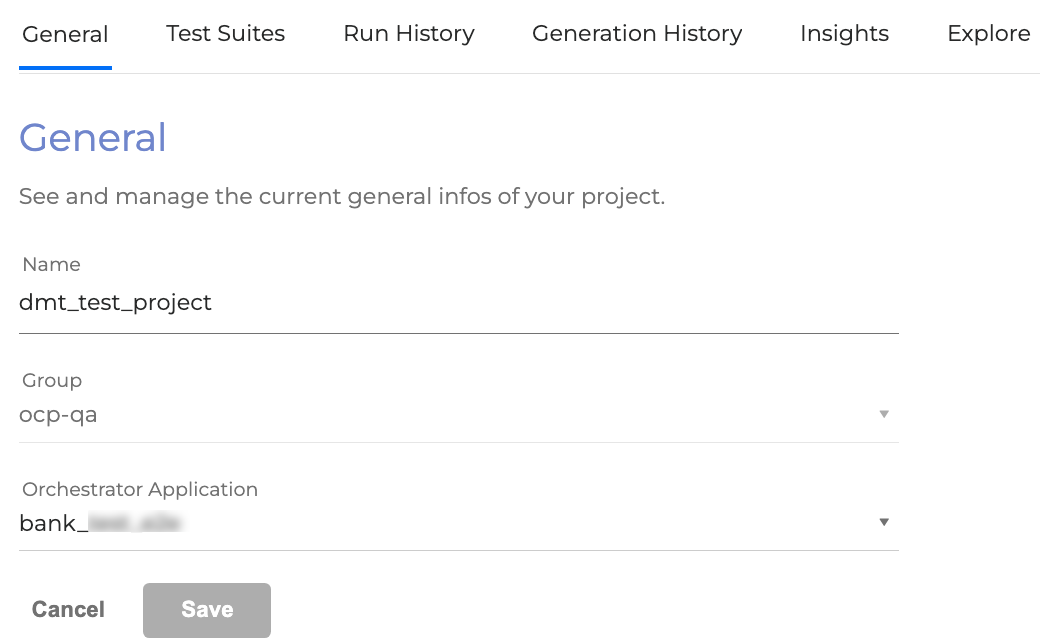1040x644 pixels.
Task: Select the General tab
Action: pos(65,34)
